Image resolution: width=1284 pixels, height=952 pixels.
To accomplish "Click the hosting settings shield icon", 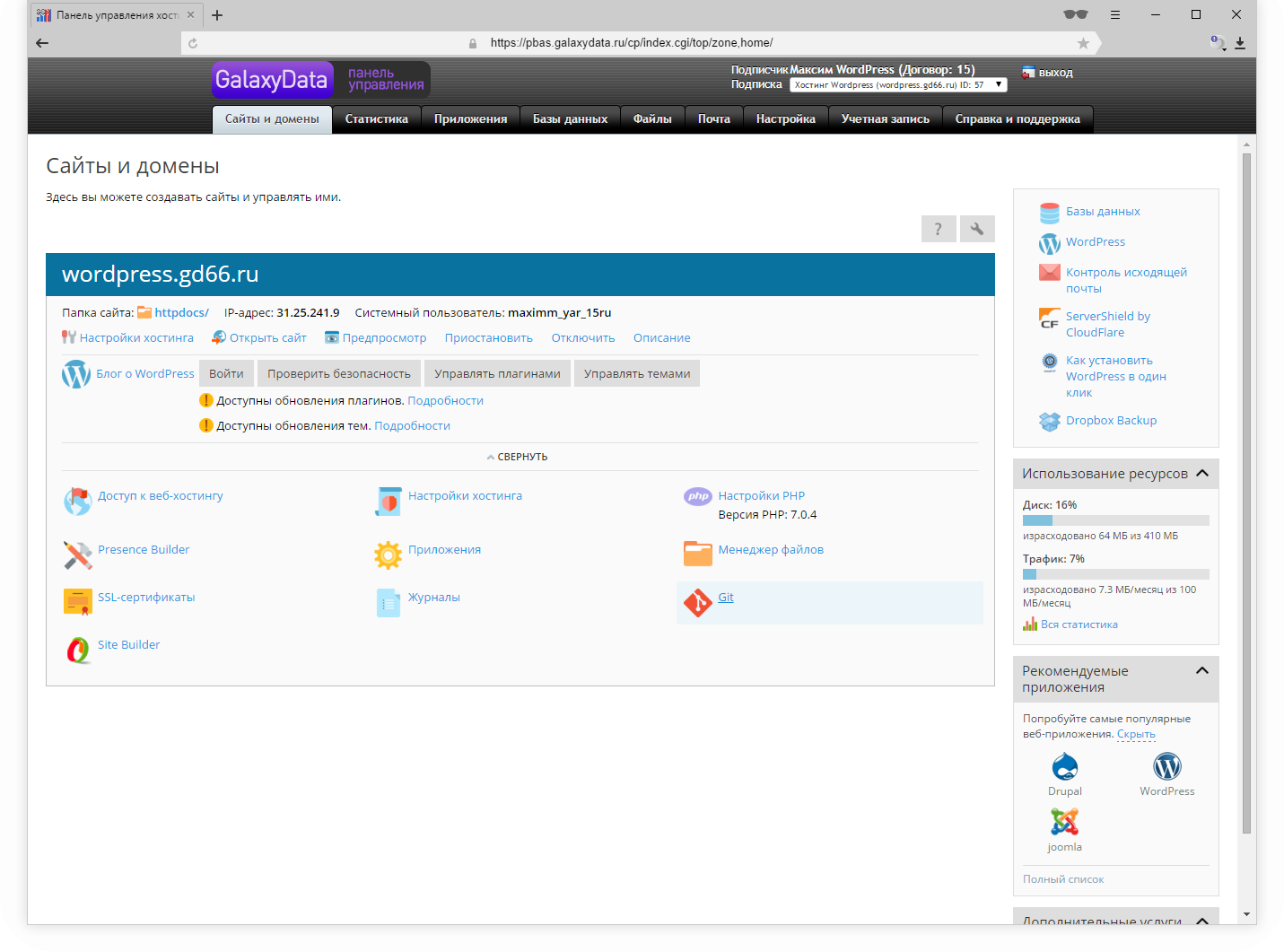I will tap(388, 502).
